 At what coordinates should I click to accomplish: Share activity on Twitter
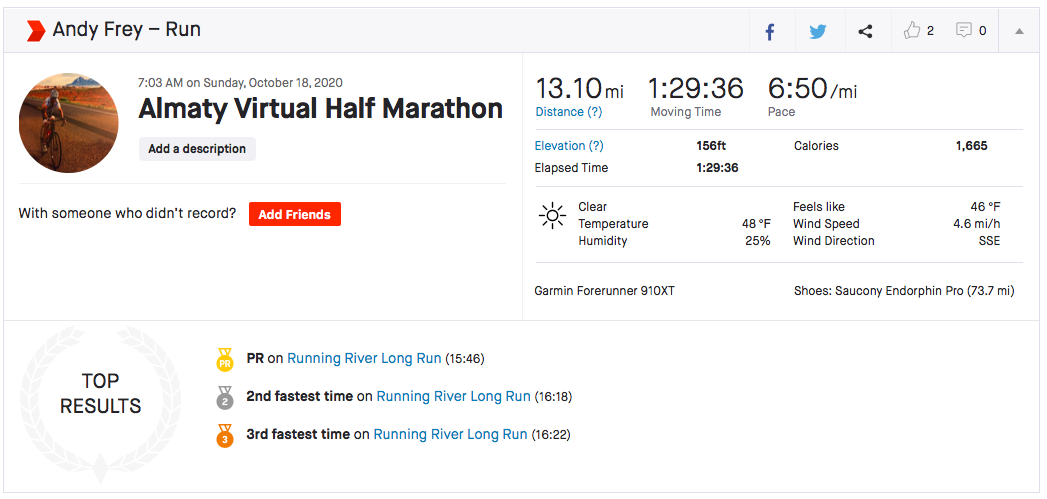tap(818, 31)
